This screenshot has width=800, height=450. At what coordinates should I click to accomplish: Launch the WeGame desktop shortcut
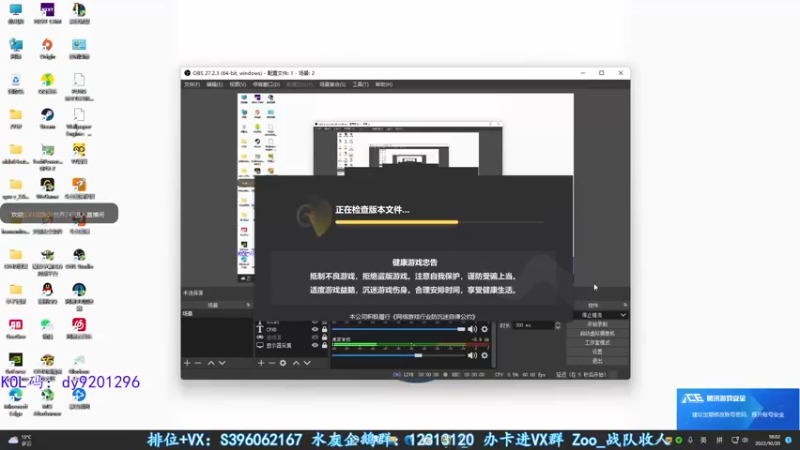[x=47, y=188]
